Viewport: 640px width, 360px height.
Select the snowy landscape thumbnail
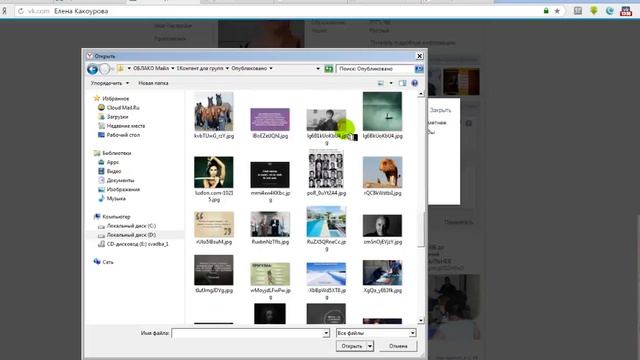[326, 274]
